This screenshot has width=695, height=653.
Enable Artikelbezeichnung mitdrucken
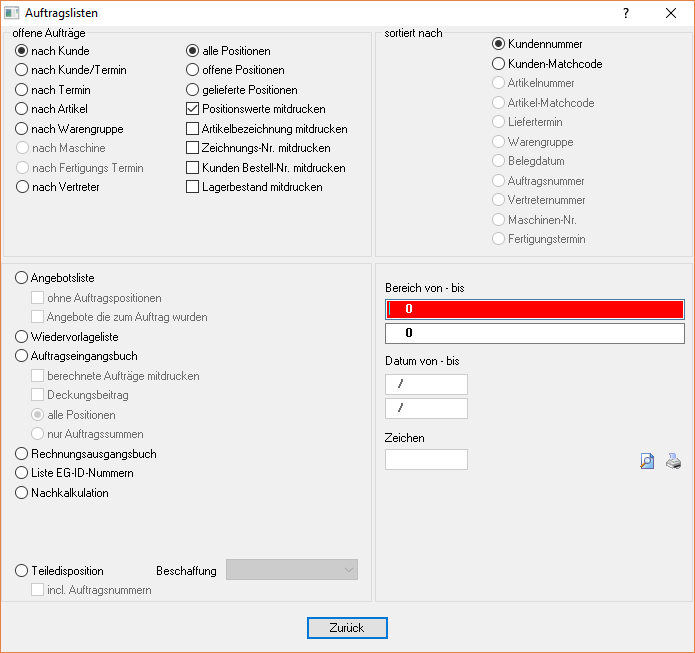[193, 129]
